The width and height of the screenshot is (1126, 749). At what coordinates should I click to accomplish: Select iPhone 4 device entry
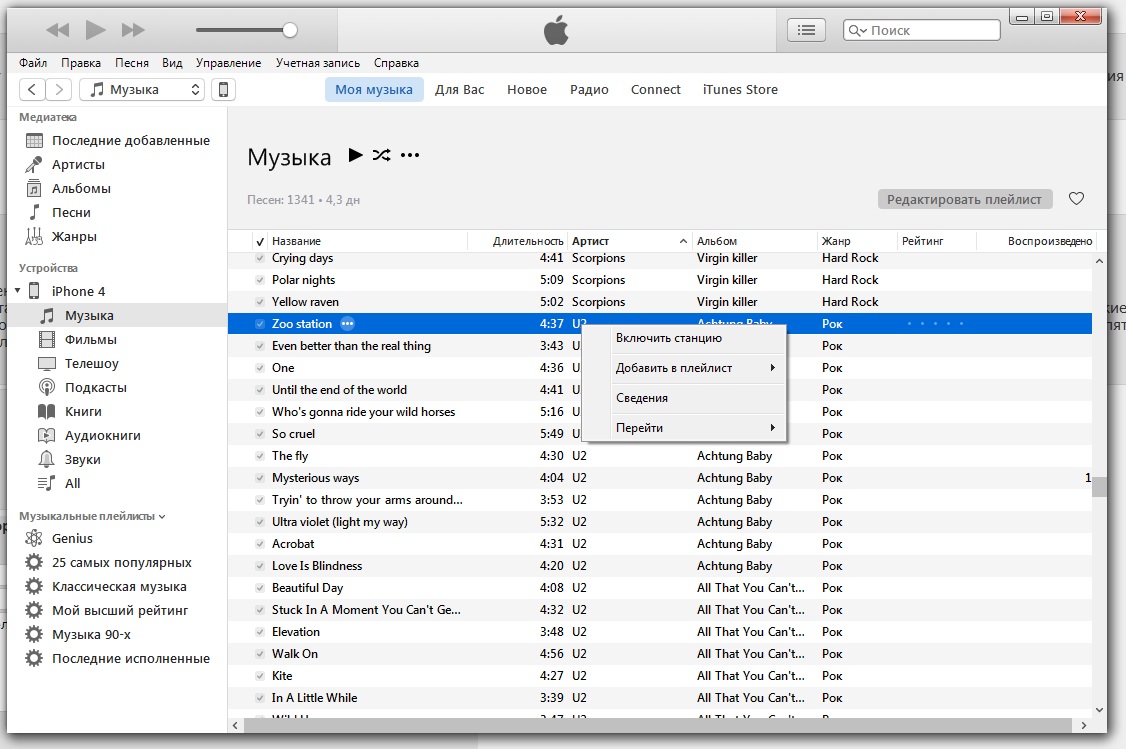78,292
